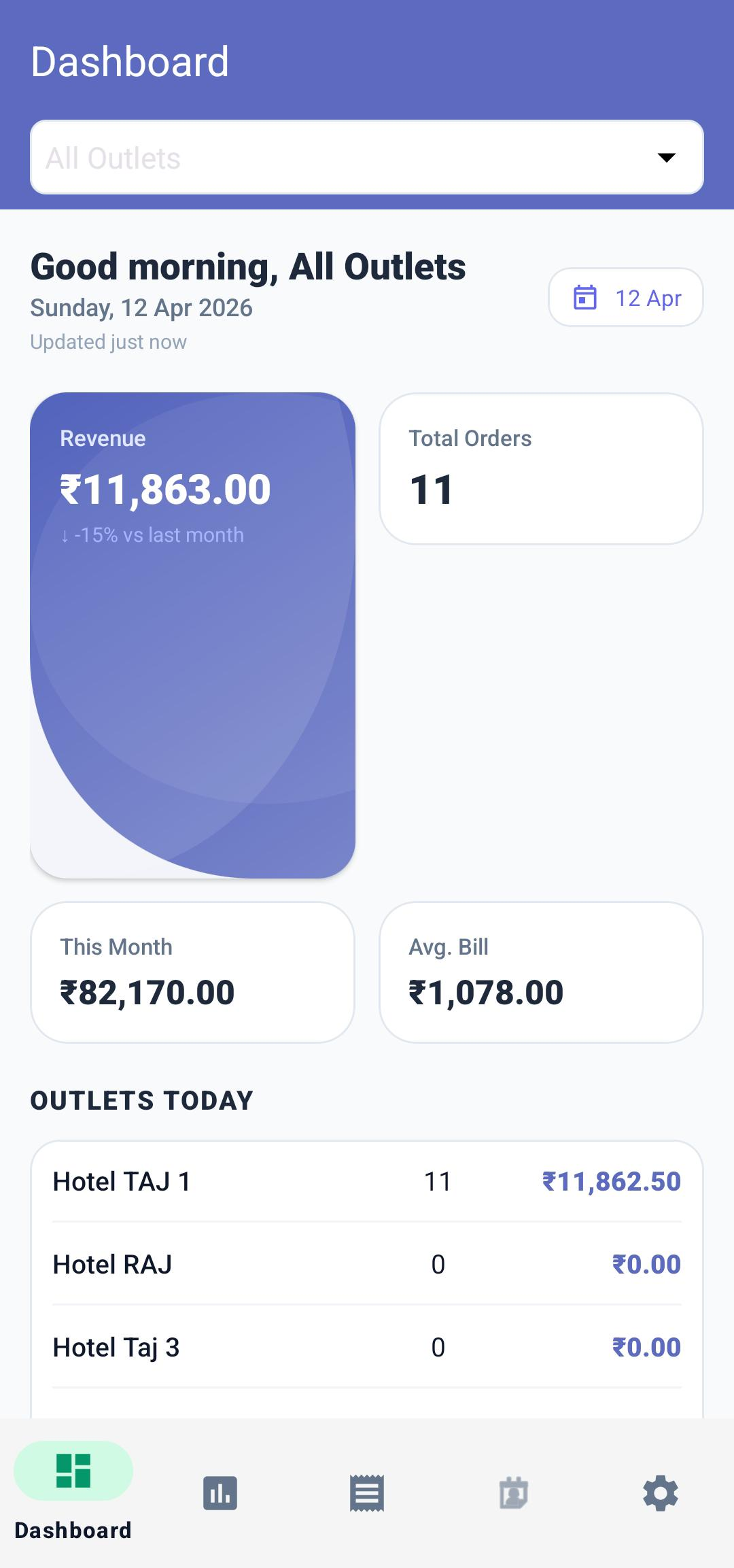Image resolution: width=734 pixels, height=1568 pixels.
Task: Open the settings gear tab
Action: point(661,1493)
